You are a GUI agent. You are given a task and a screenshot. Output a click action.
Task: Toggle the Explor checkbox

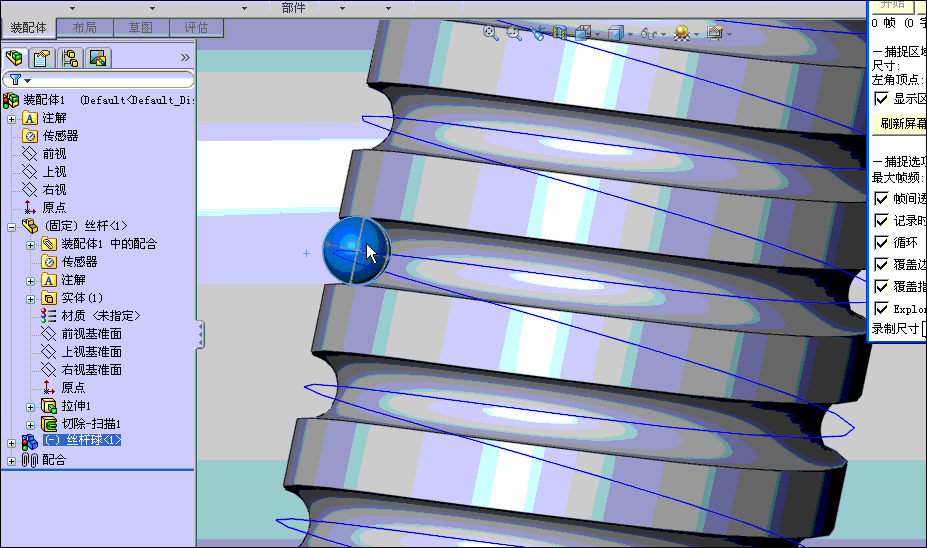(x=881, y=309)
